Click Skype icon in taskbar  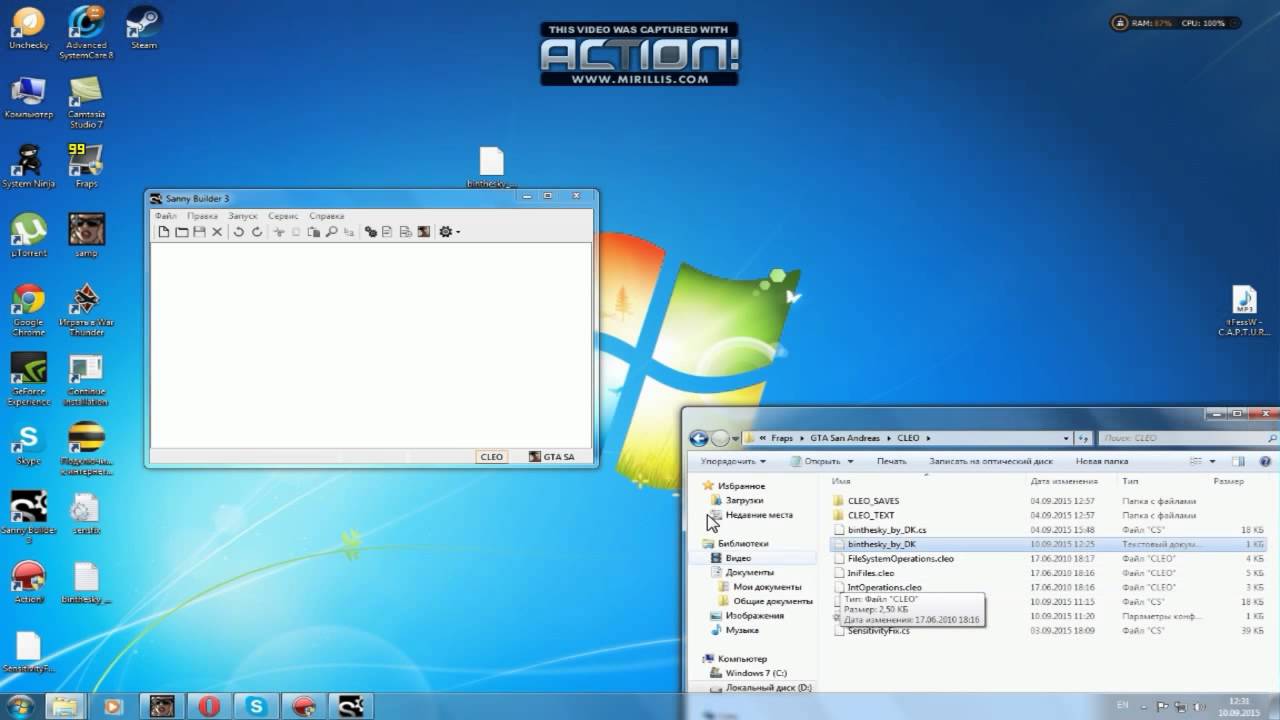pos(257,706)
